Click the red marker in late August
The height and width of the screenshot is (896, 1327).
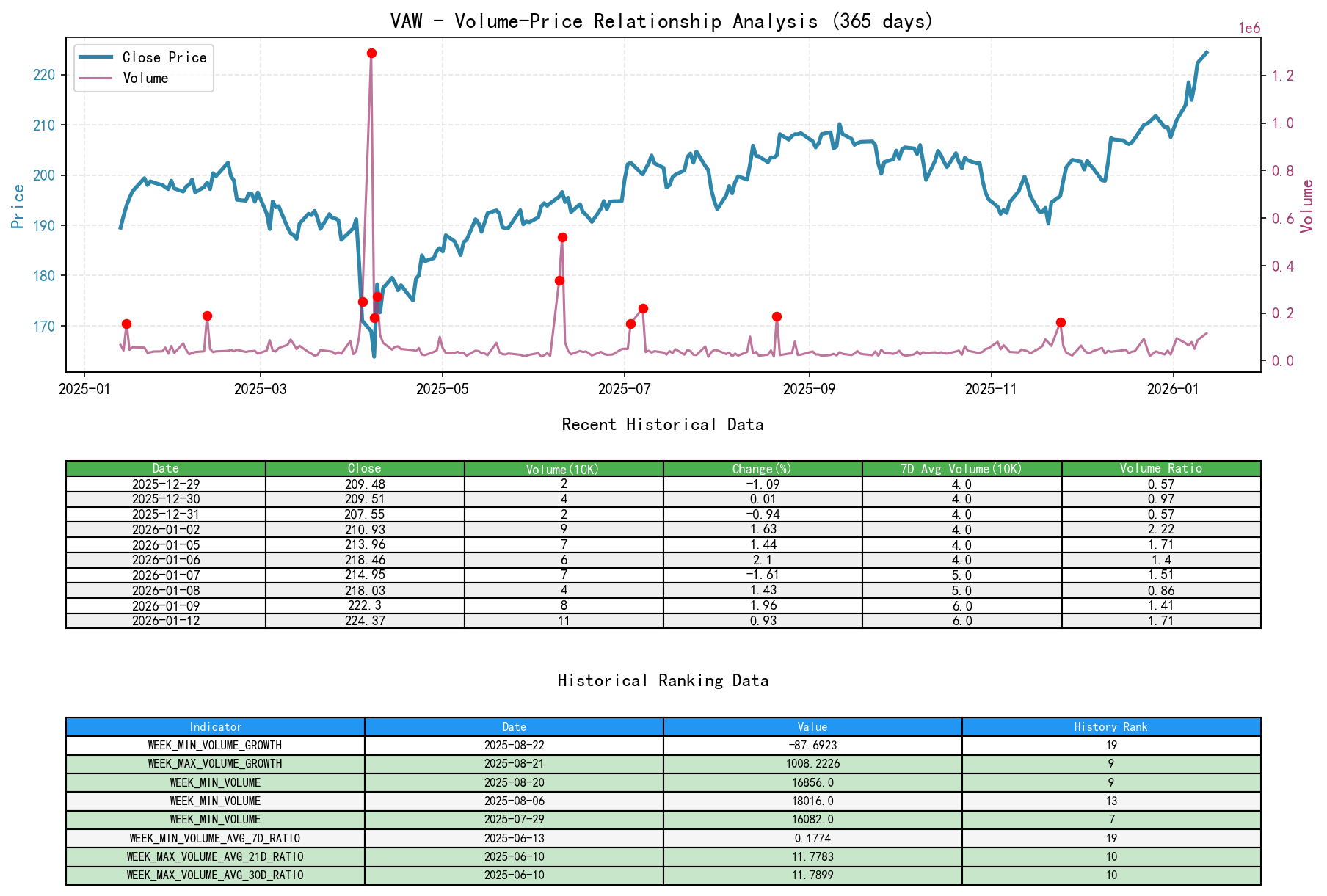click(777, 316)
